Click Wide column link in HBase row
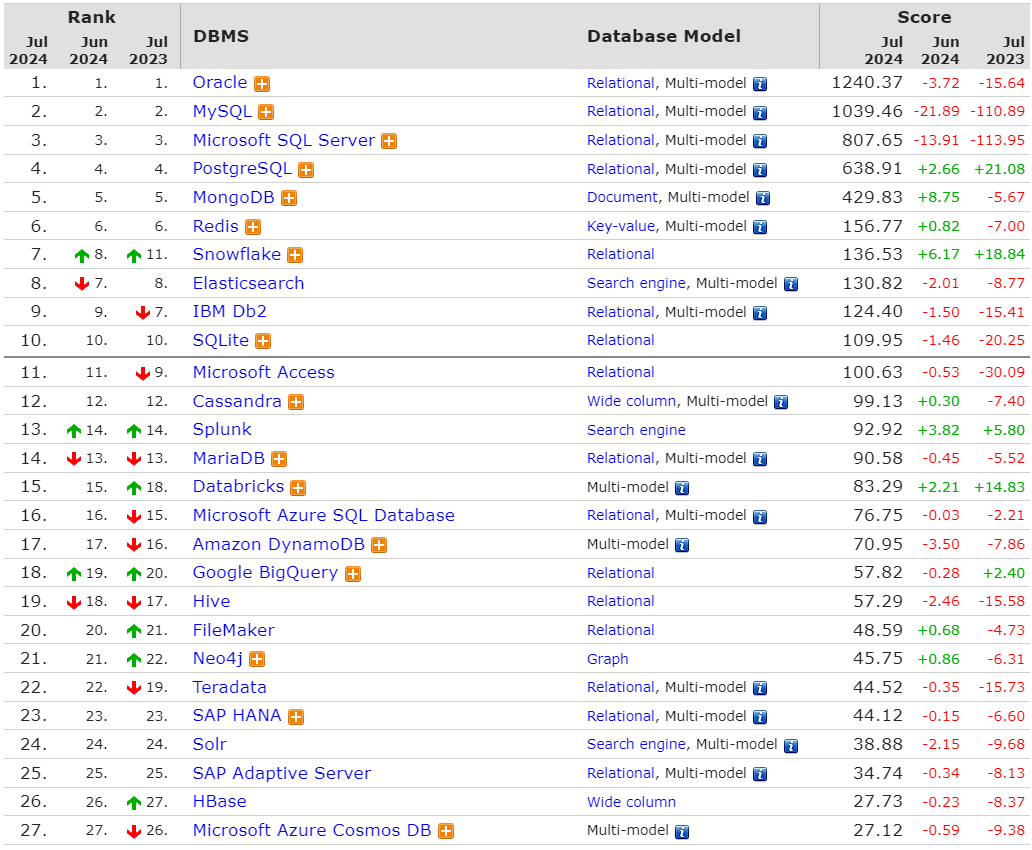 pyautogui.click(x=631, y=802)
